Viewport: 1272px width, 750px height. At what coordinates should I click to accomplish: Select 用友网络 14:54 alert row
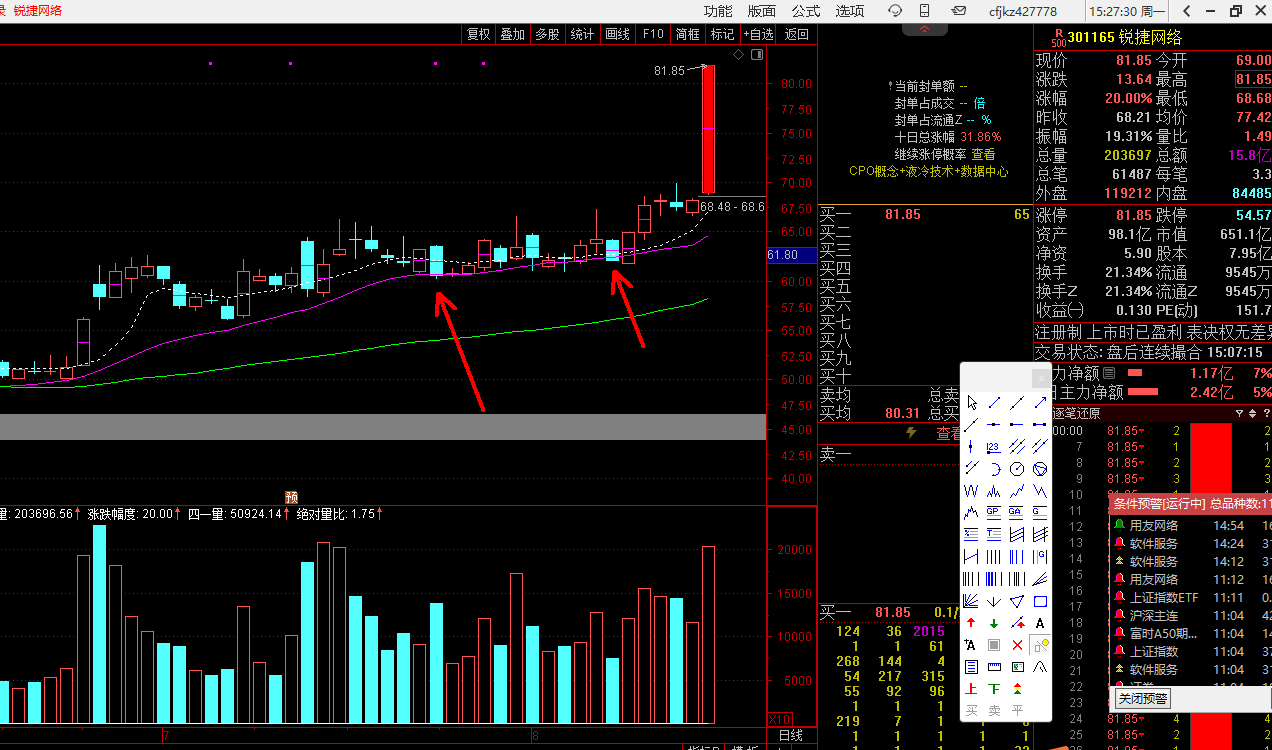coord(1189,525)
